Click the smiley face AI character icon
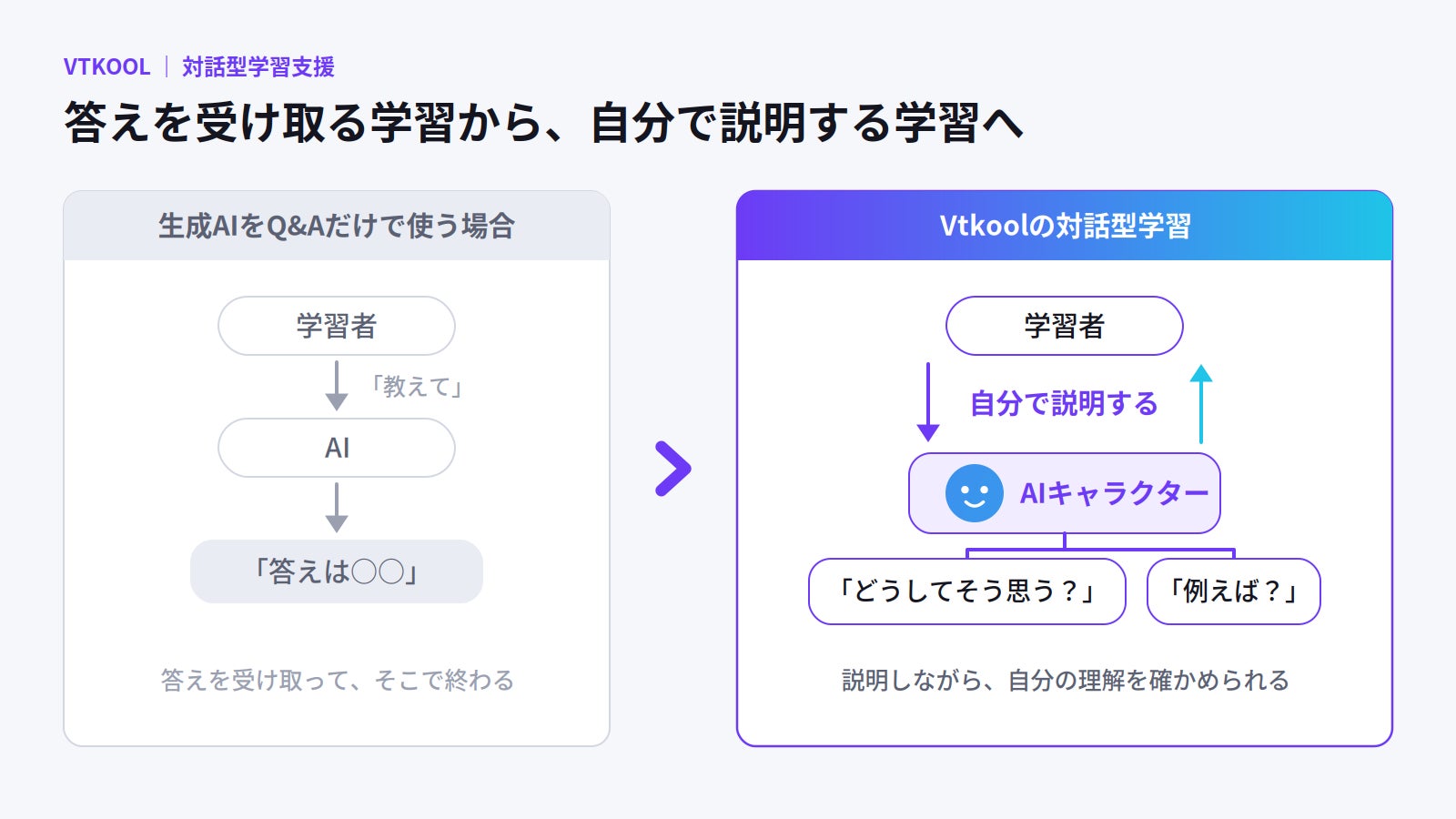 [x=974, y=493]
